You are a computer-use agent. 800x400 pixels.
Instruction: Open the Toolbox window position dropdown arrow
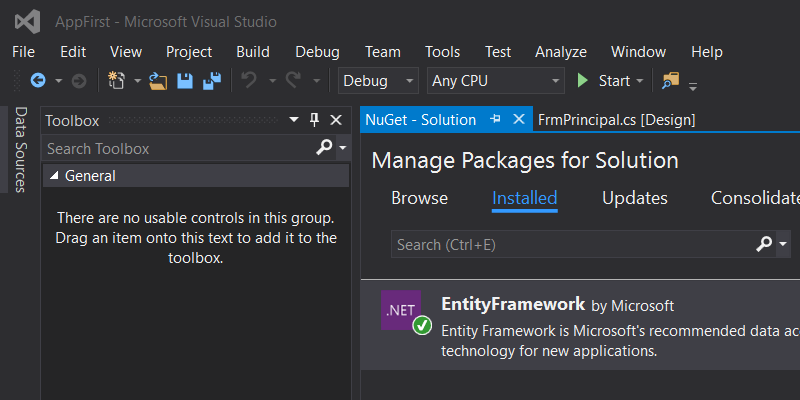coord(294,120)
